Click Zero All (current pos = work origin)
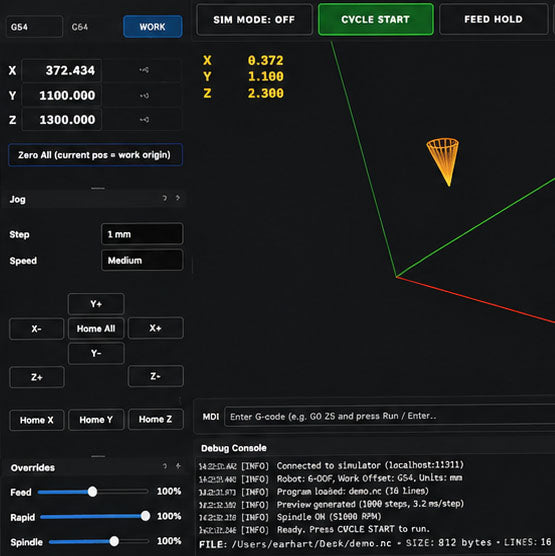 coord(95,155)
